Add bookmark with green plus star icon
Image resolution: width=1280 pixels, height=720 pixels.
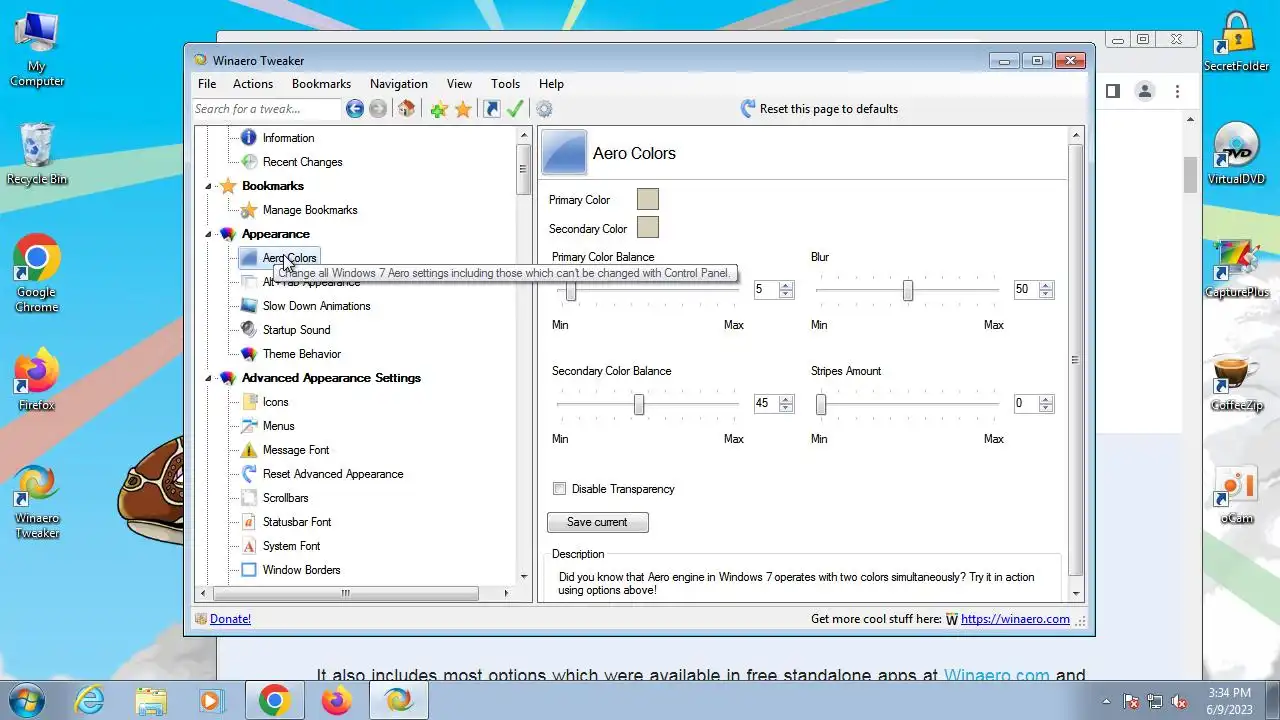(x=438, y=109)
